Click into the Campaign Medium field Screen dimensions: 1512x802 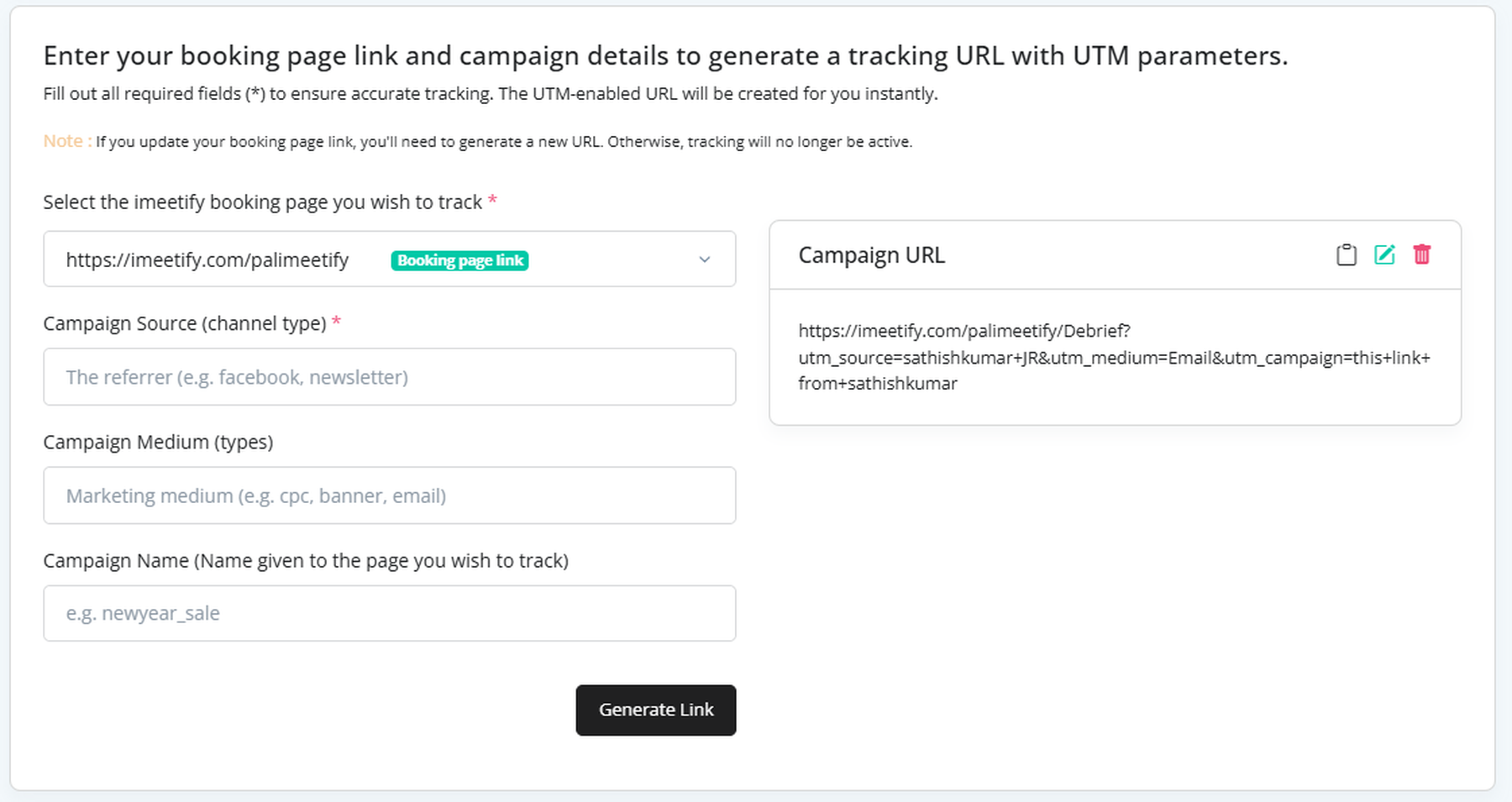coord(389,495)
